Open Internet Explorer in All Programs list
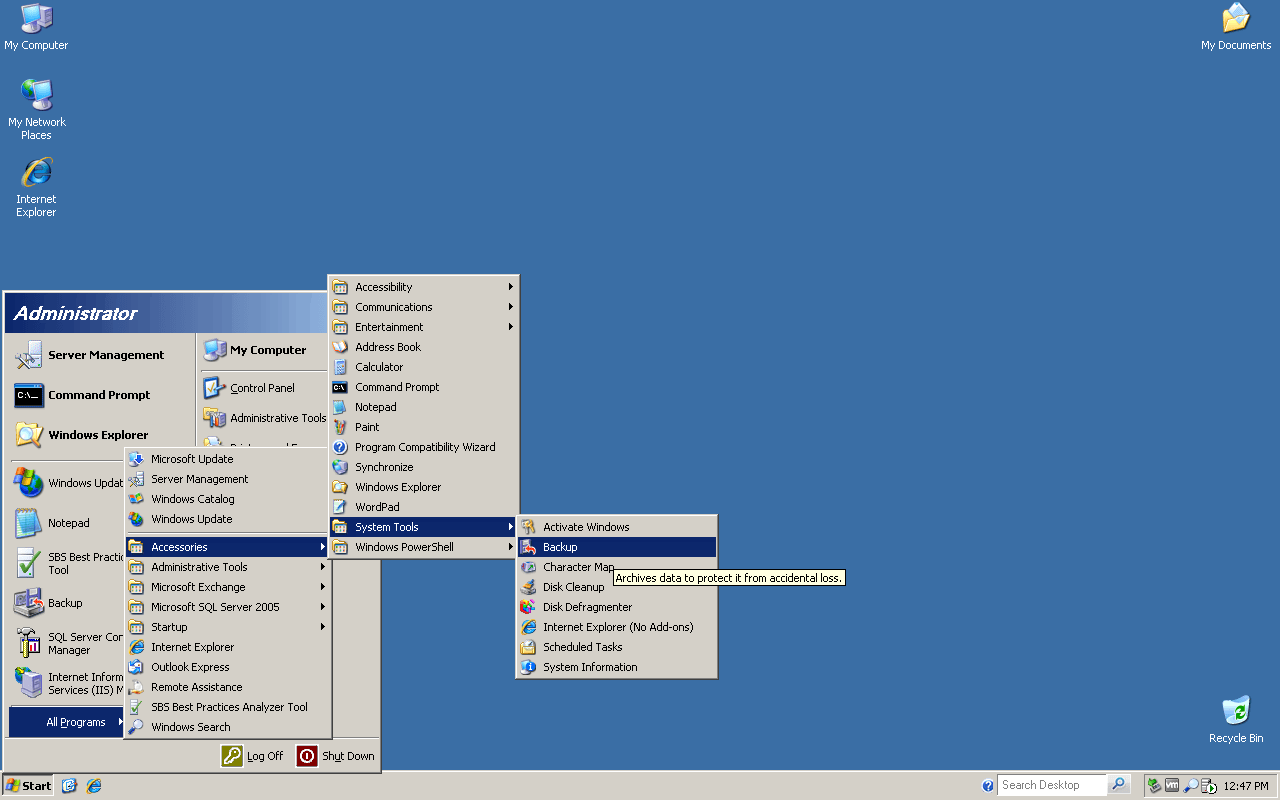Image resolution: width=1280 pixels, height=800 pixels. click(x=227, y=647)
